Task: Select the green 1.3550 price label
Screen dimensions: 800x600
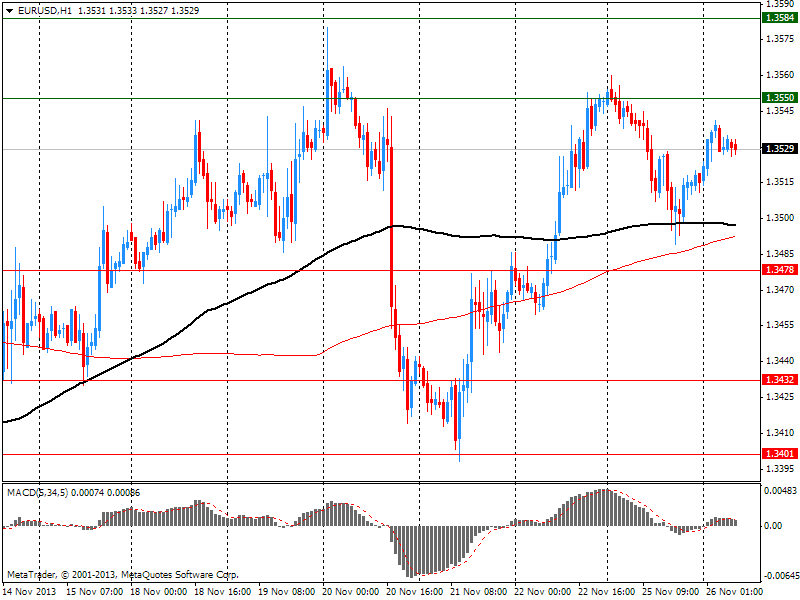Action: tap(778, 98)
